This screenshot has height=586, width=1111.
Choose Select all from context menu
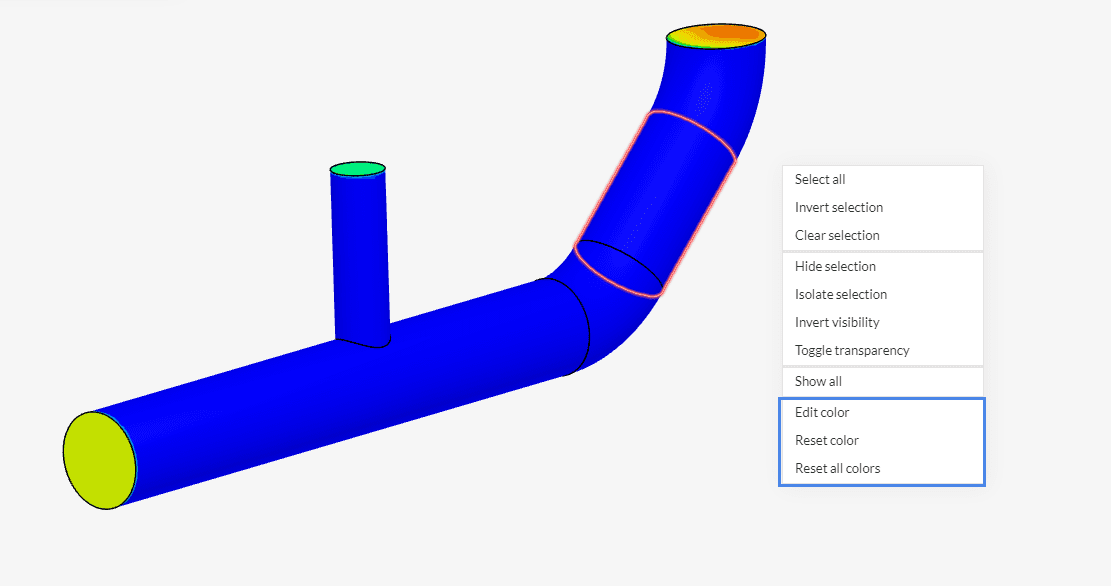pos(820,180)
